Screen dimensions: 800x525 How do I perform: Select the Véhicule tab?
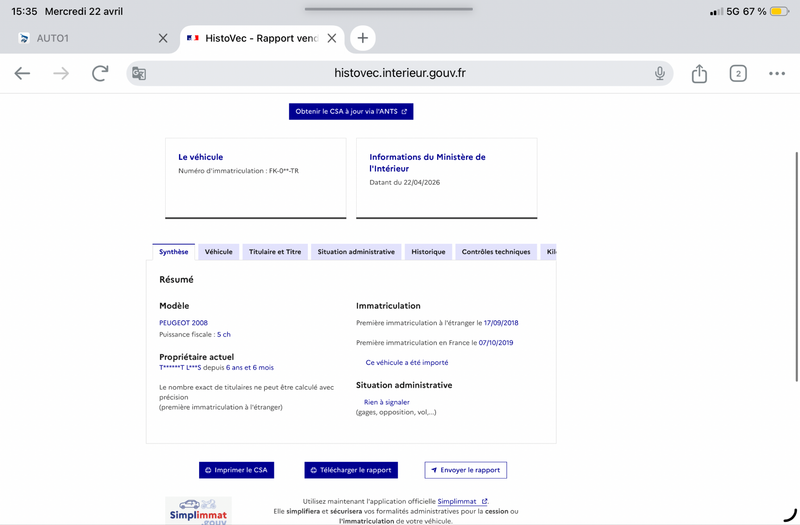[x=218, y=252]
